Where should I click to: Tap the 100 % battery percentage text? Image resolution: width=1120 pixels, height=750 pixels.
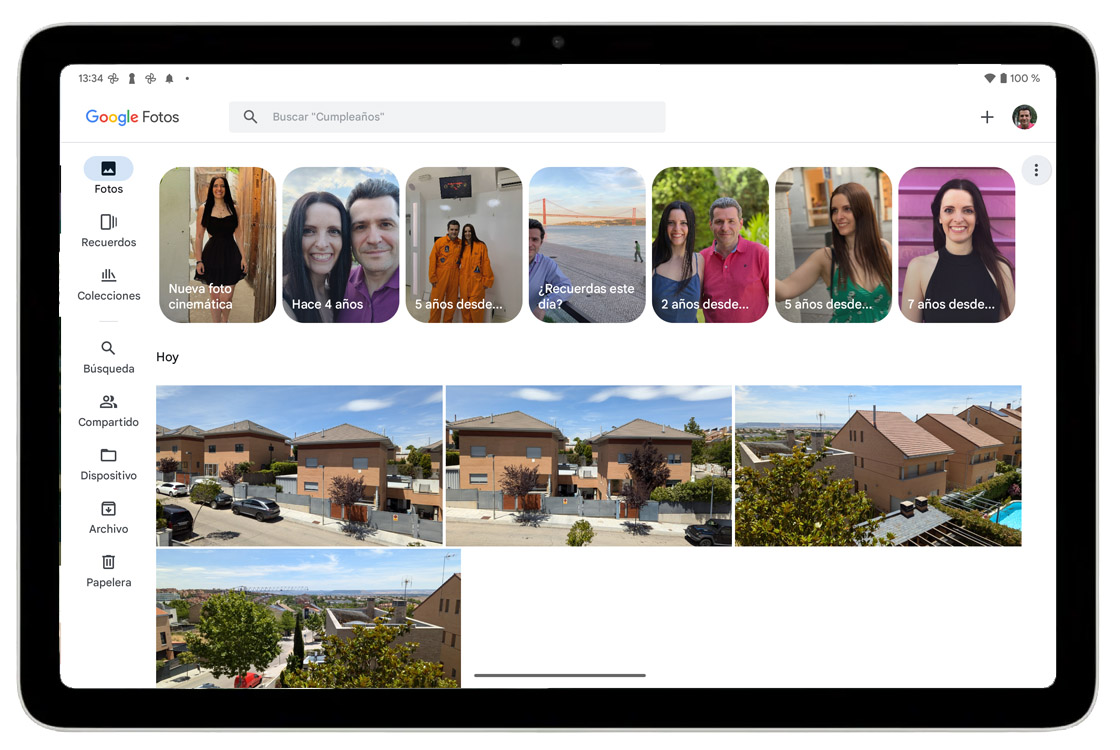coord(1025,79)
